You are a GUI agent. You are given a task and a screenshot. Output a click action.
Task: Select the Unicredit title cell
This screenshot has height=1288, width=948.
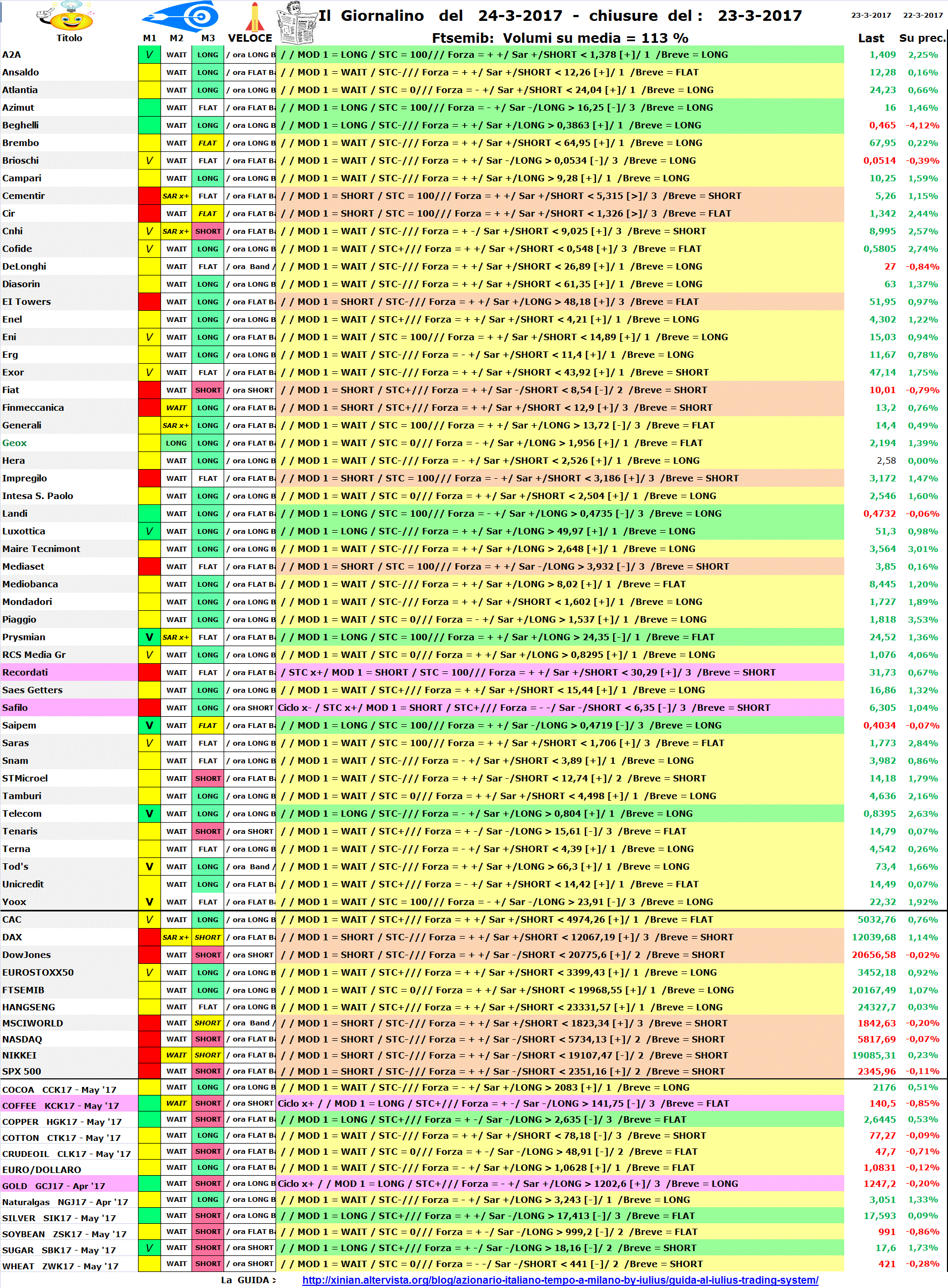[69, 884]
